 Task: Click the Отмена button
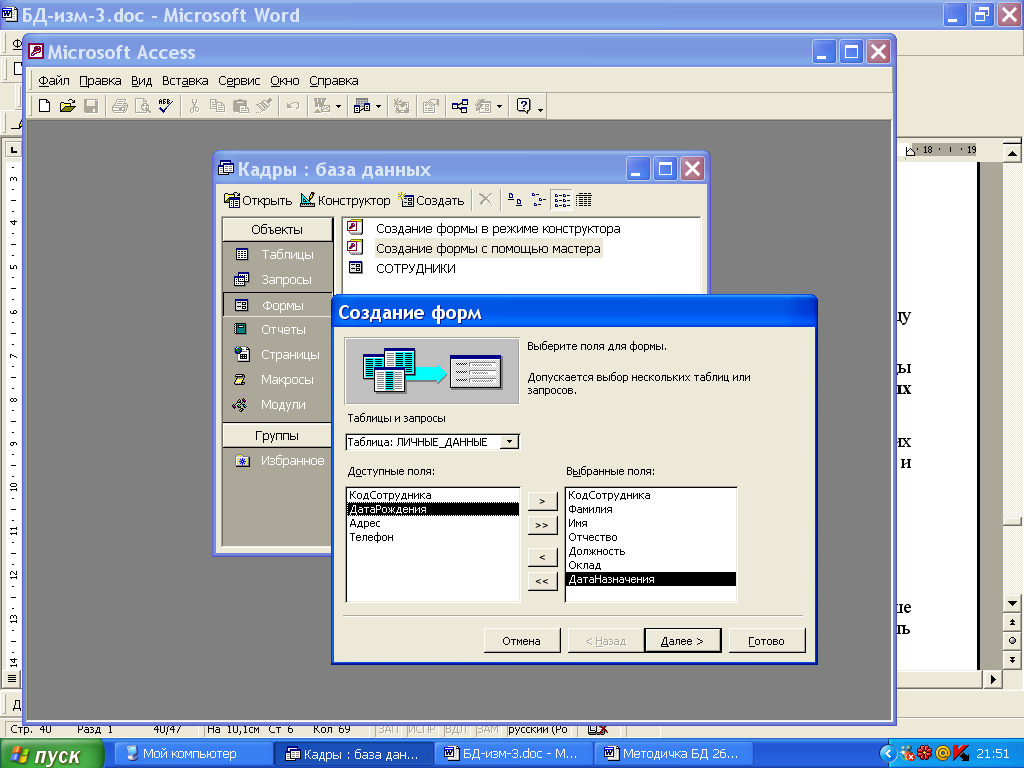point(522,641)
